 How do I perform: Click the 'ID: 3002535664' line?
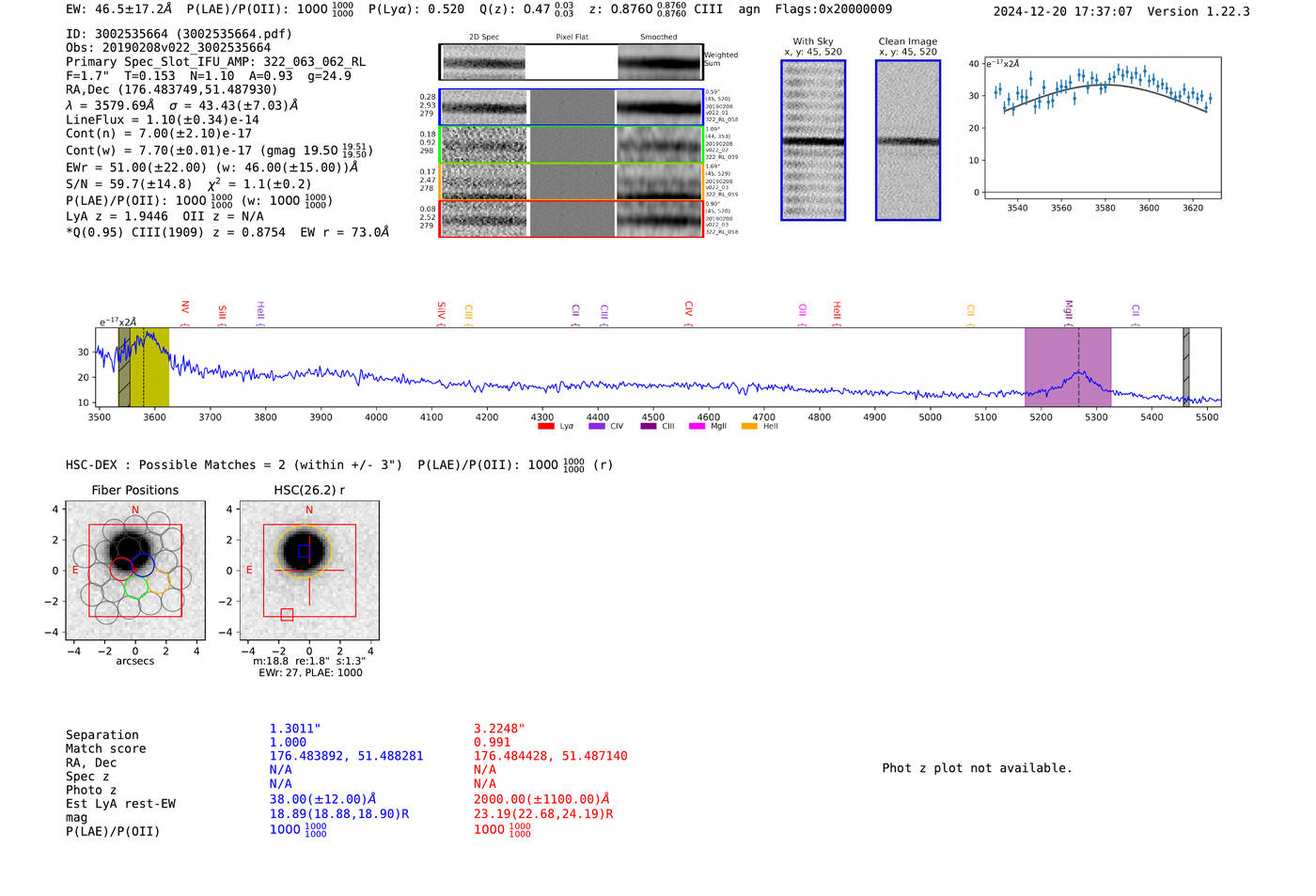(x=179, y=34)
